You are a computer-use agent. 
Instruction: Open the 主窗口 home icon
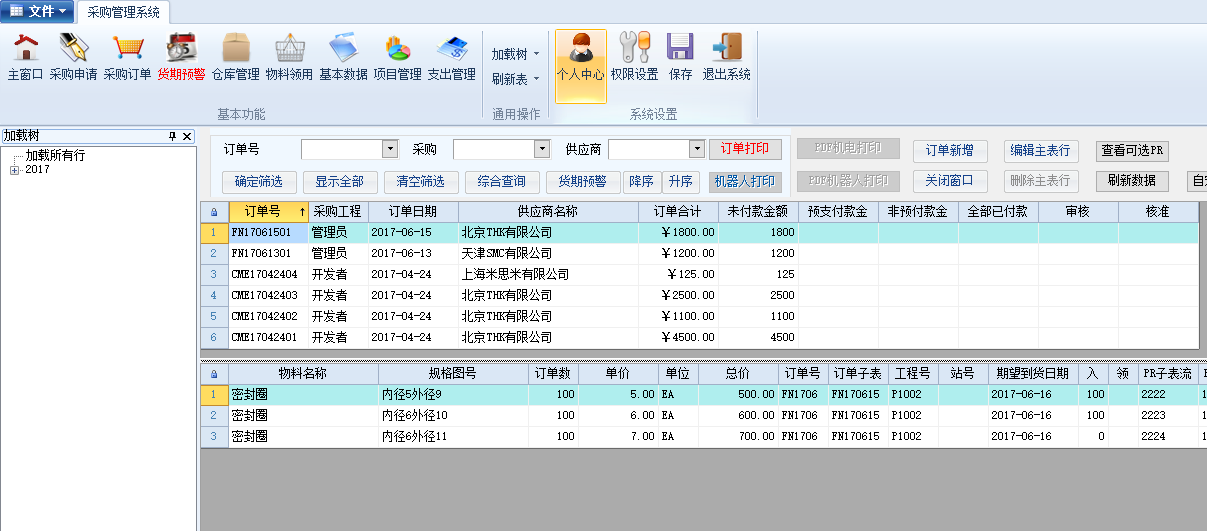25,57
